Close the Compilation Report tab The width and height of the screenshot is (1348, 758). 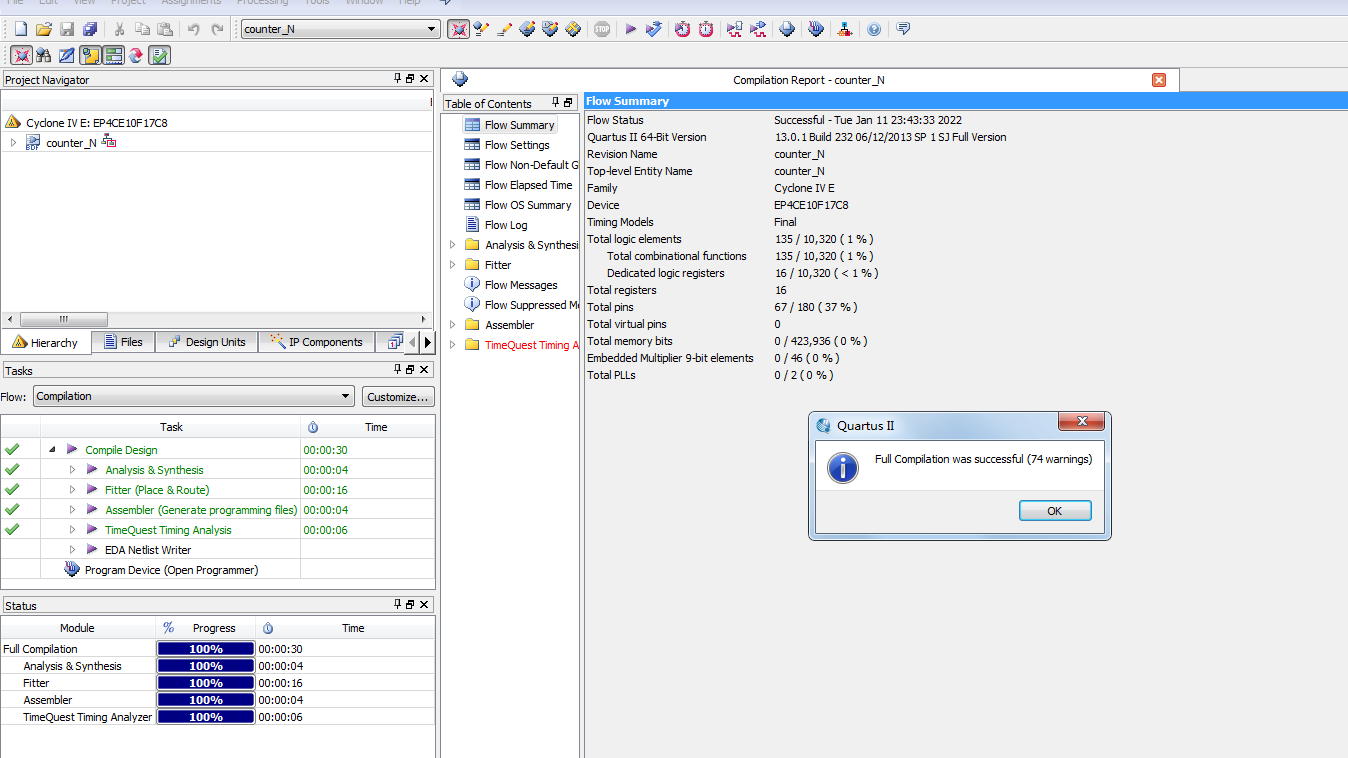[1159, 80]
